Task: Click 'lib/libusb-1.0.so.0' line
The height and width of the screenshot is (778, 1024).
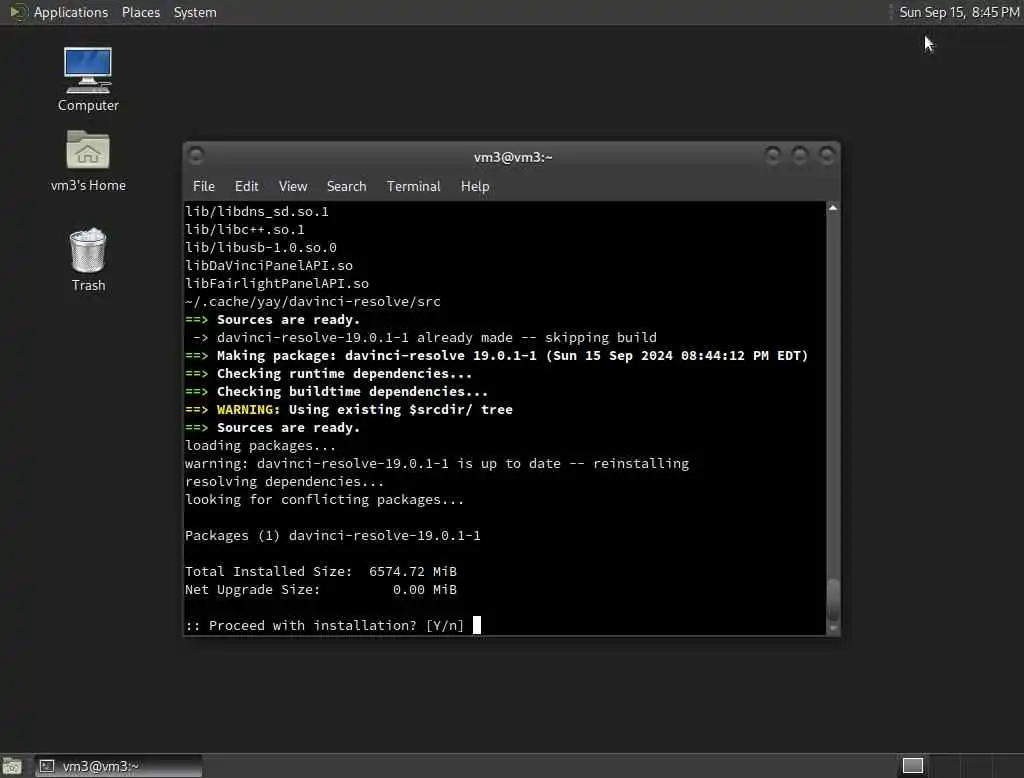Action: 261,248
